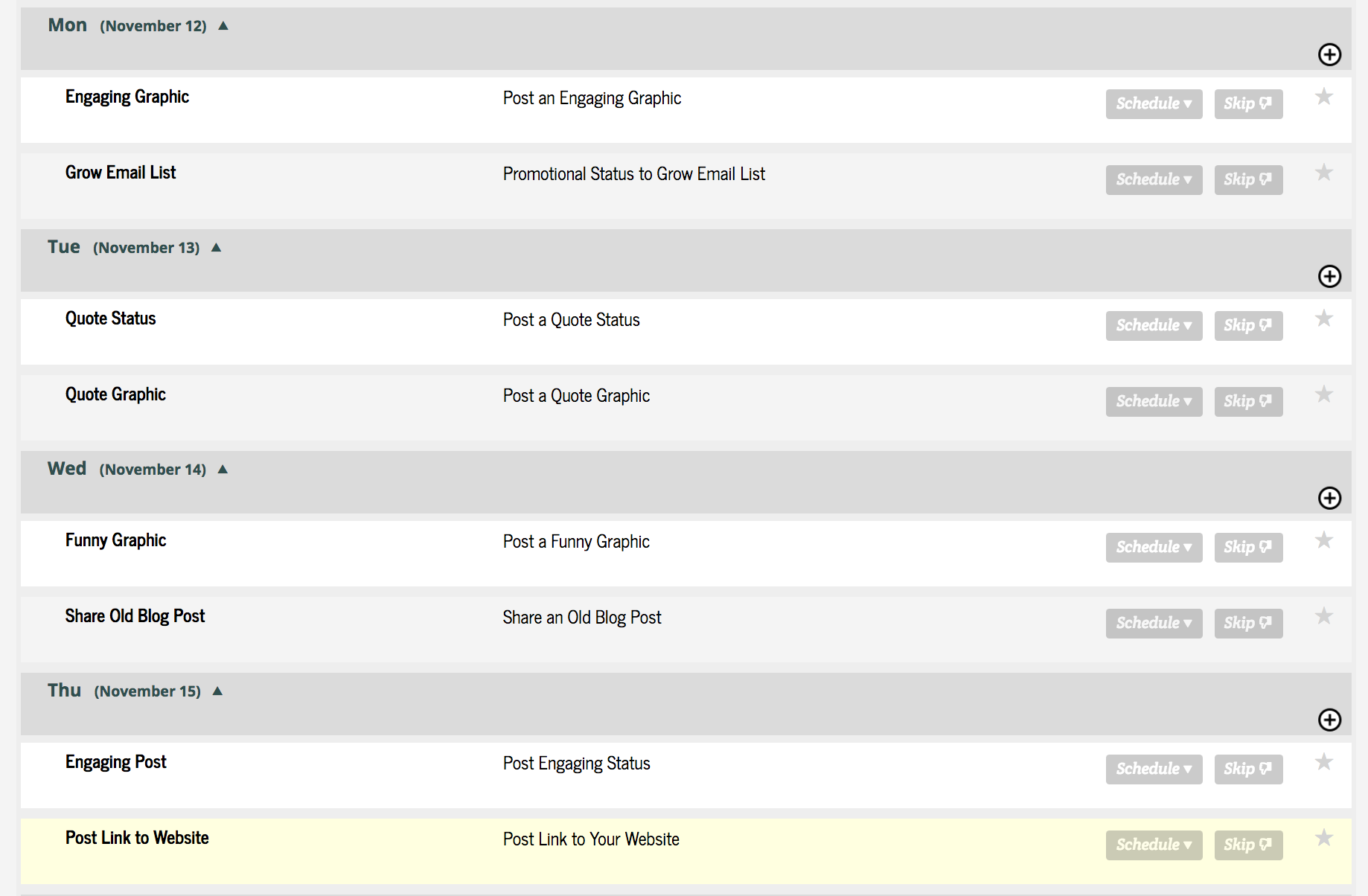The width and height of the screenshot is (1368, 896).
Task: Add a post to Tue November 13
Action: pyautogui.click(x=1329, y=276)
